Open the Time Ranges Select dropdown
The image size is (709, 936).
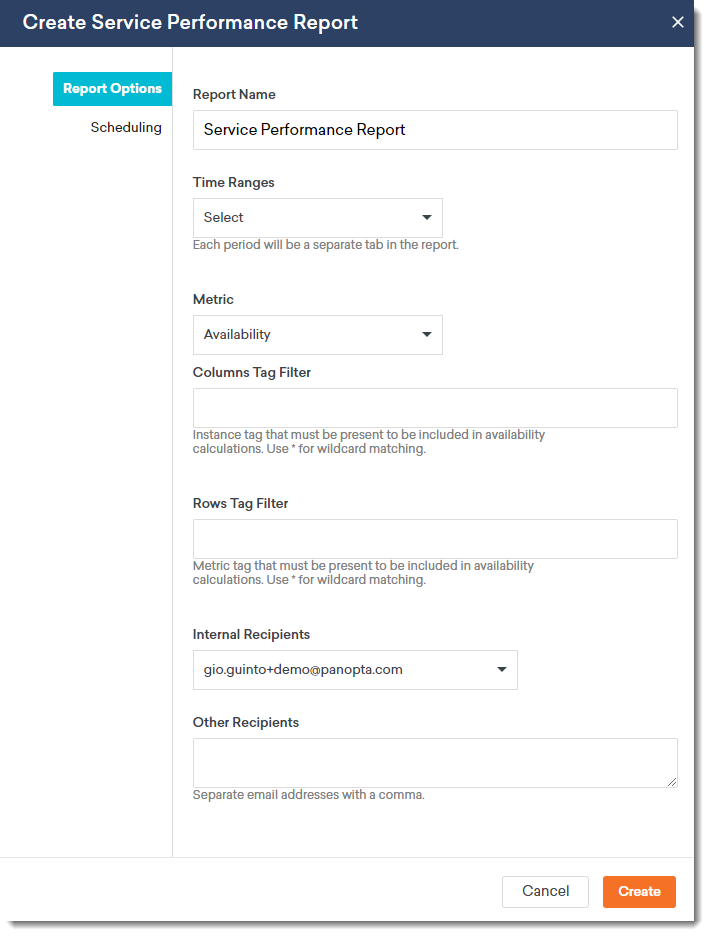[x=317, y=218]
